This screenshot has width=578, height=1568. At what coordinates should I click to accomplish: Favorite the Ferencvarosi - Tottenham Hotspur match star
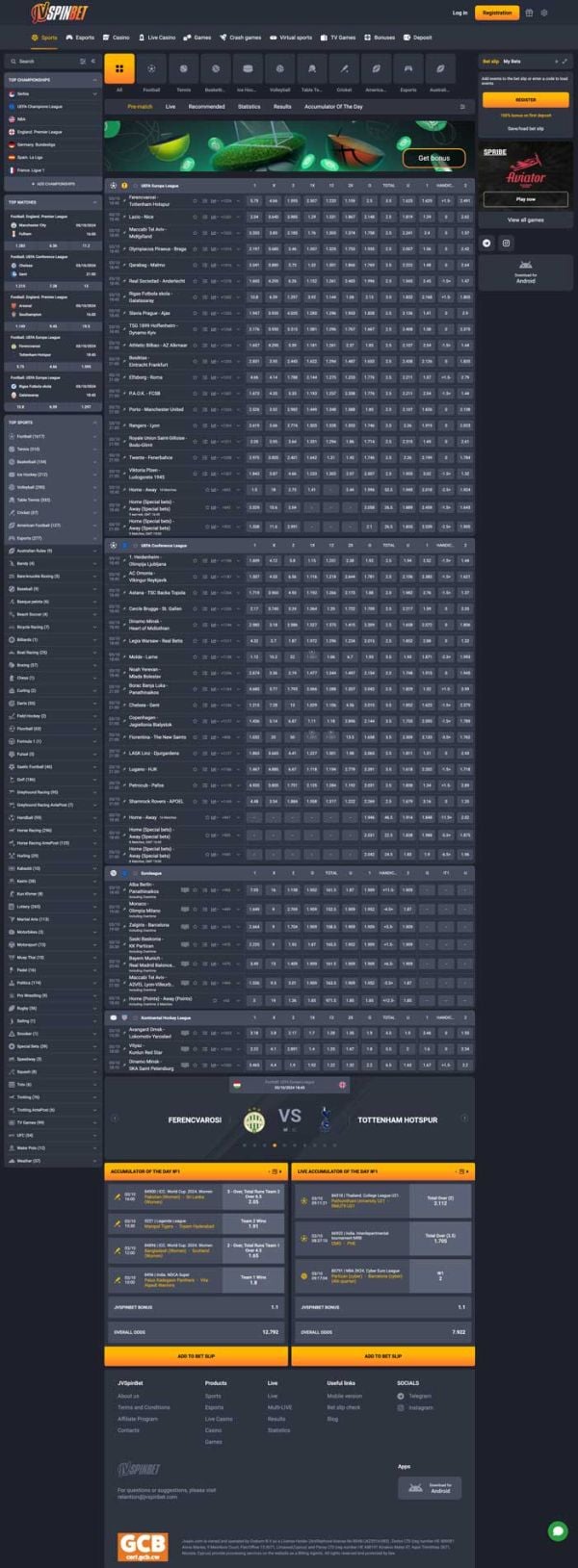point(195,201)
